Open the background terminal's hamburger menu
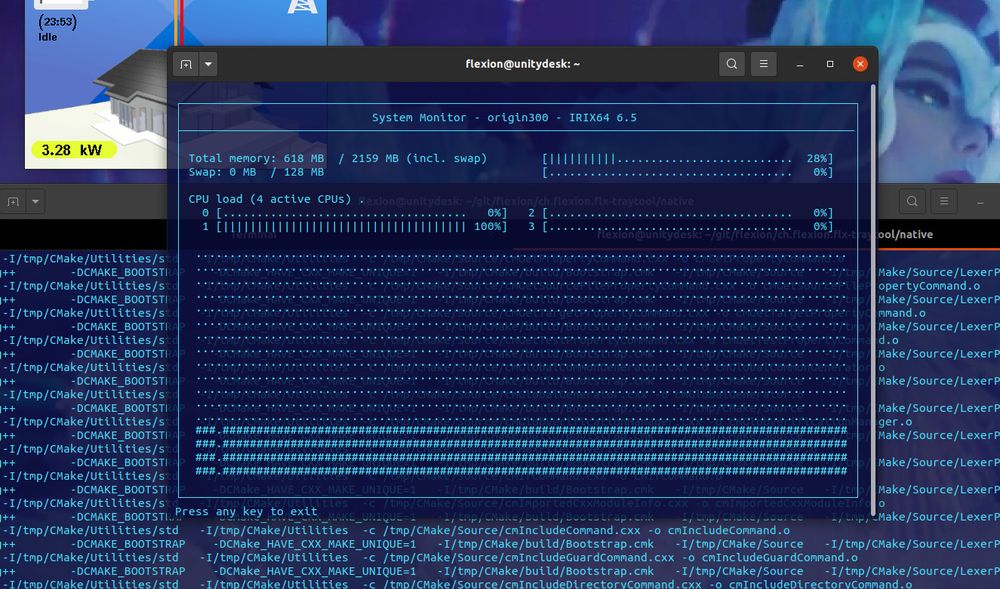This screenshot has height=589, width=1000. (944, 201)
